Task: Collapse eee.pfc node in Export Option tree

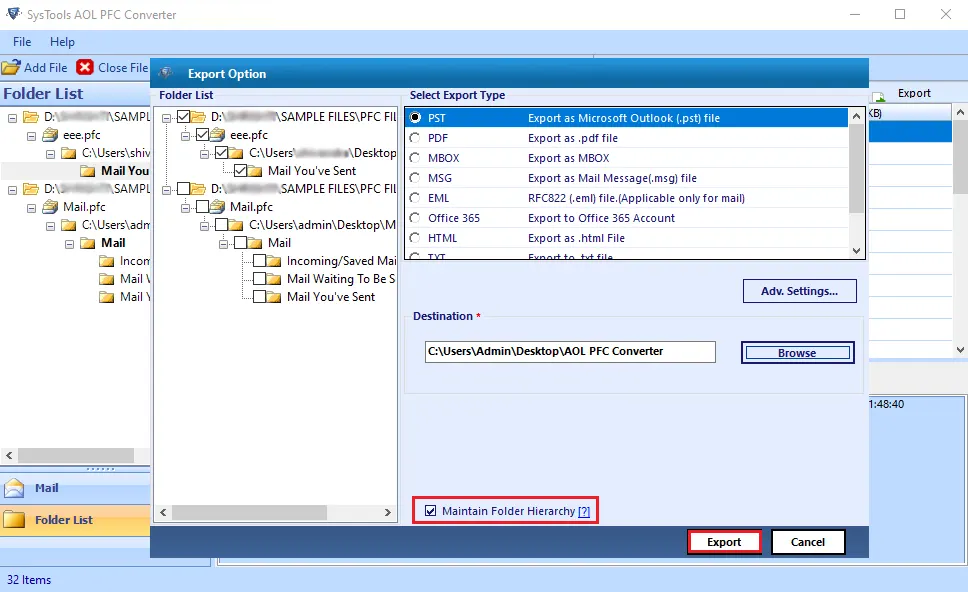Action: click(x=185, y=136)
